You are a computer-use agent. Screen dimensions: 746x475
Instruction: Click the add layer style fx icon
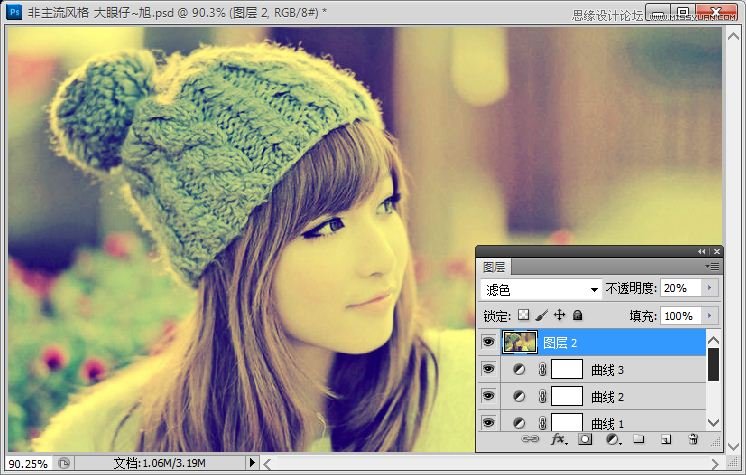point(559,439)
